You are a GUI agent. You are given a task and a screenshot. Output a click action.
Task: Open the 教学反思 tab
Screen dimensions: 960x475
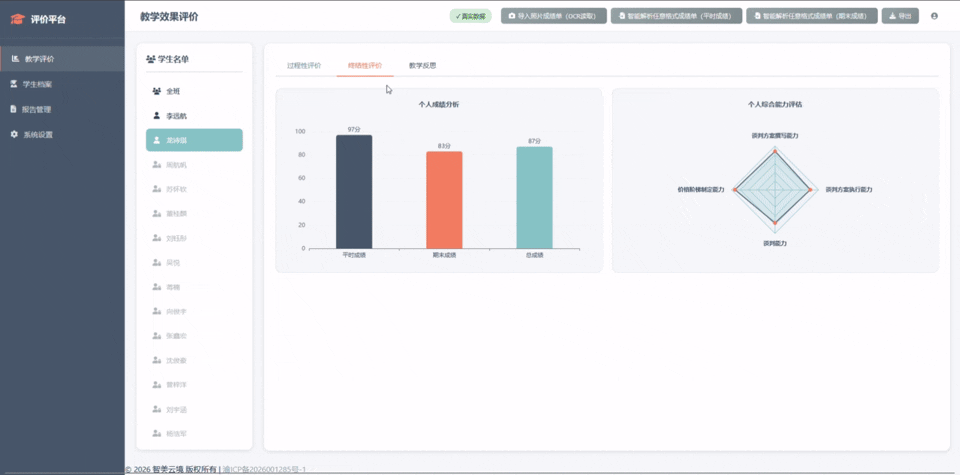(x=422, y=66)
